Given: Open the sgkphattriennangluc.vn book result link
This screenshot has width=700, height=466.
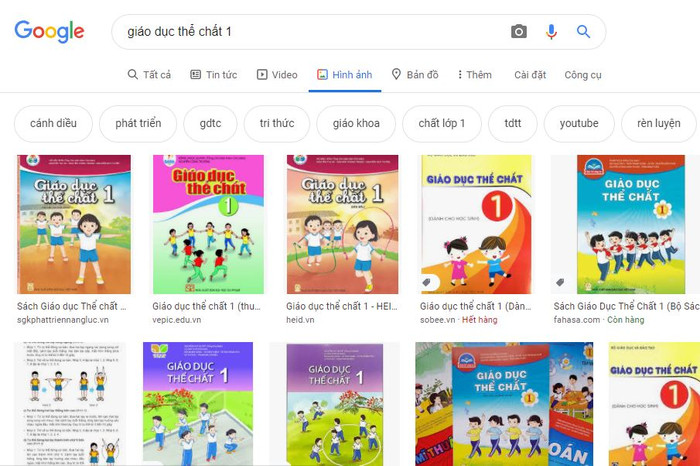Looking at the screenshot, I should pyautogui.click(x=71, y=306).
